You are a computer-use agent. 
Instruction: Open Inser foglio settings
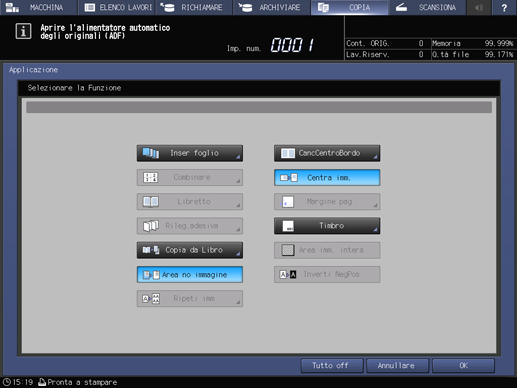tap(190, 153)
